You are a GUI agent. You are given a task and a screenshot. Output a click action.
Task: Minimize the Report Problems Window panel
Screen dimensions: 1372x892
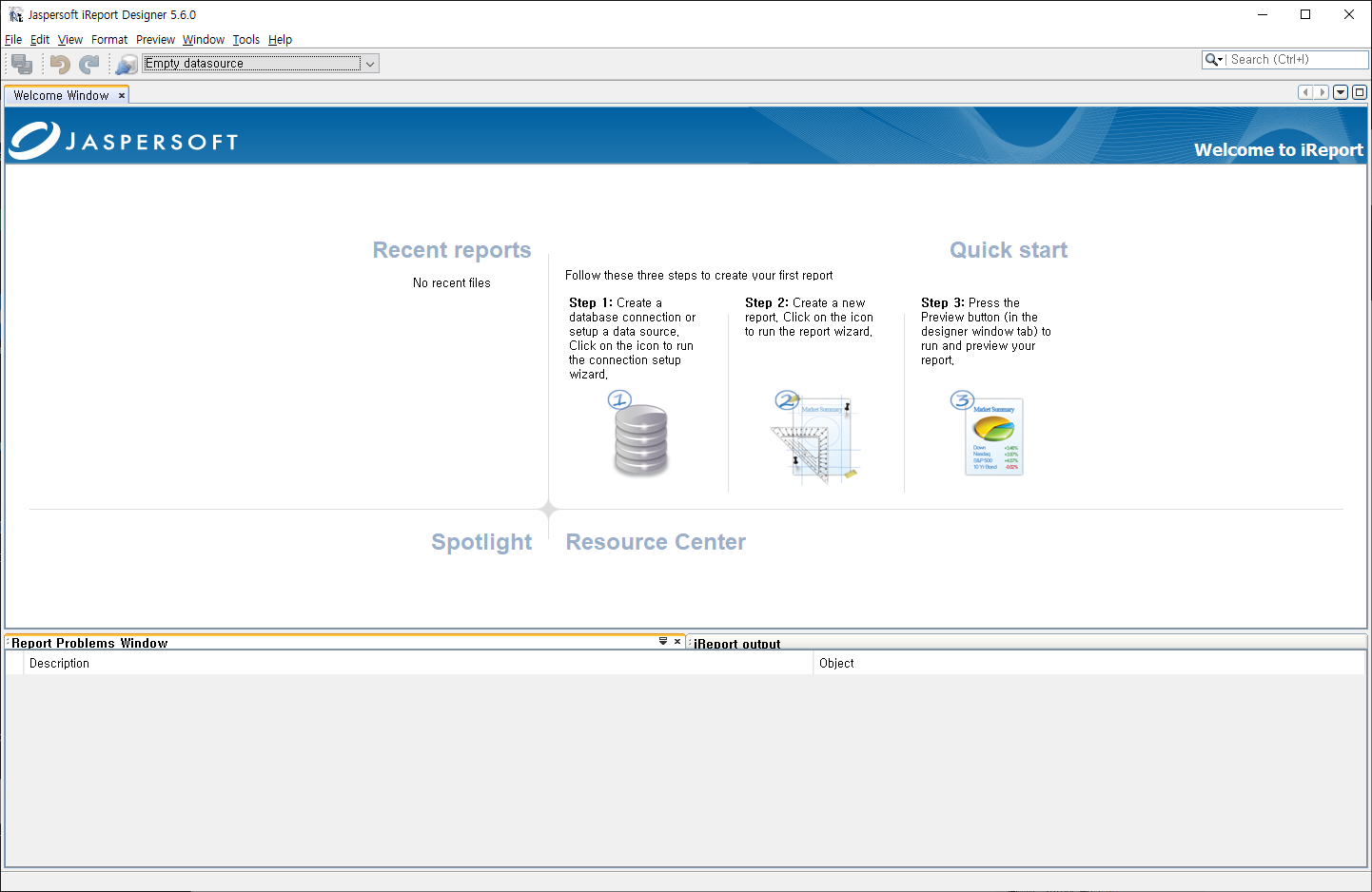[x=663, y=642]
